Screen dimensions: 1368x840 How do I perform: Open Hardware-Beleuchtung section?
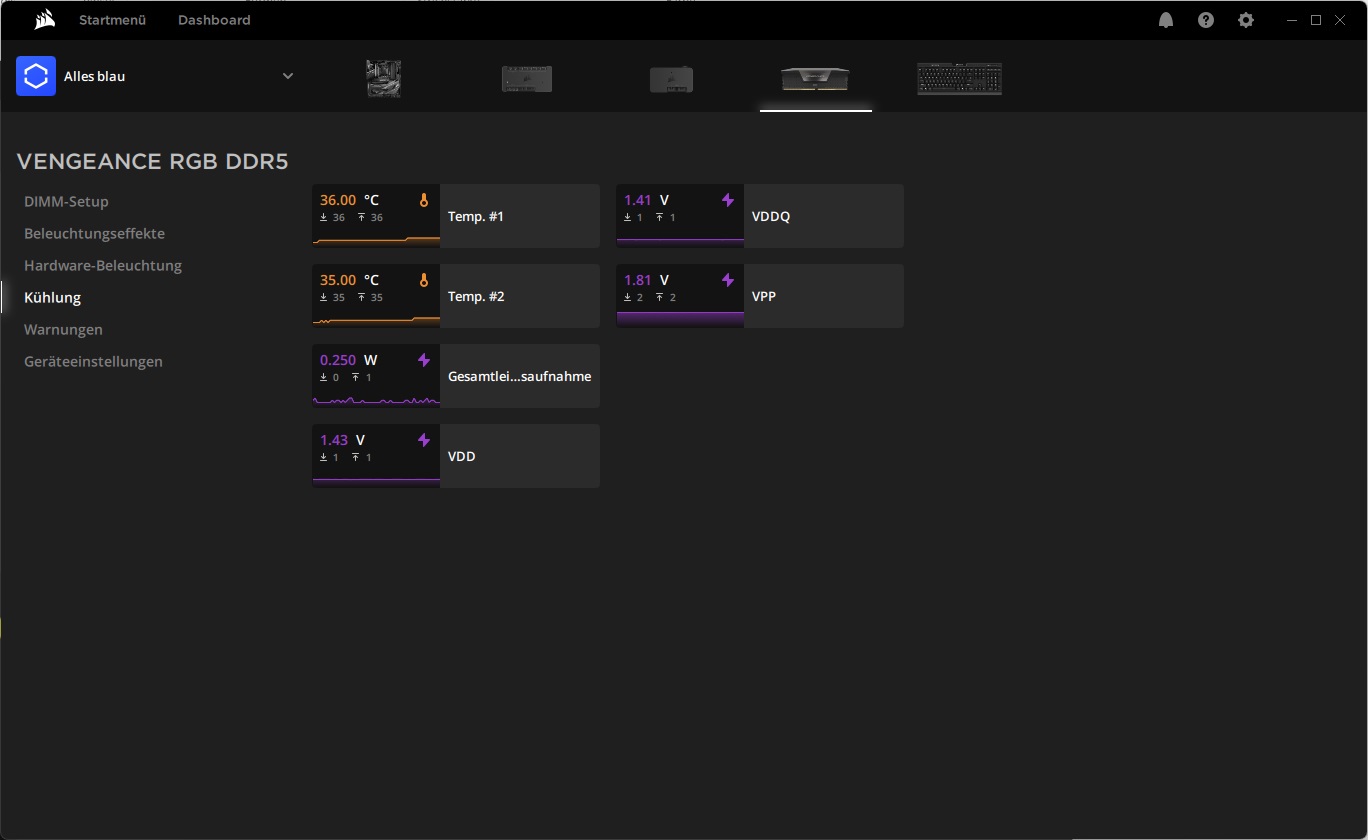point(103,265)
